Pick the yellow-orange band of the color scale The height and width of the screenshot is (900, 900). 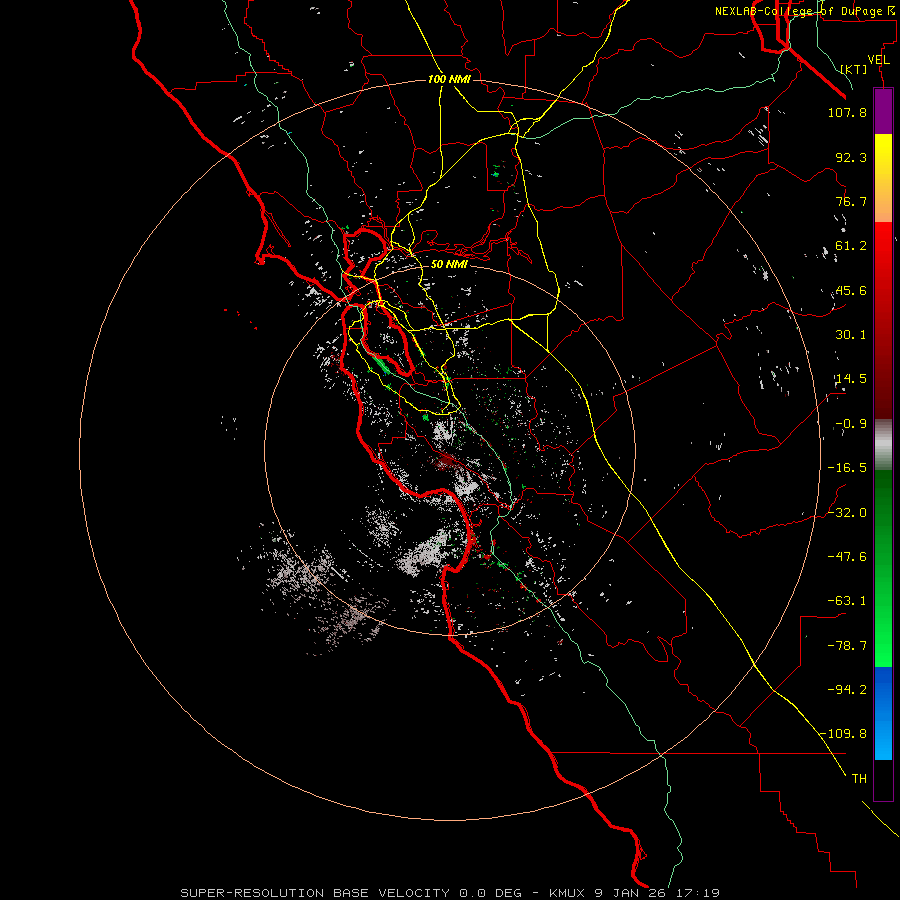[883, 178]
